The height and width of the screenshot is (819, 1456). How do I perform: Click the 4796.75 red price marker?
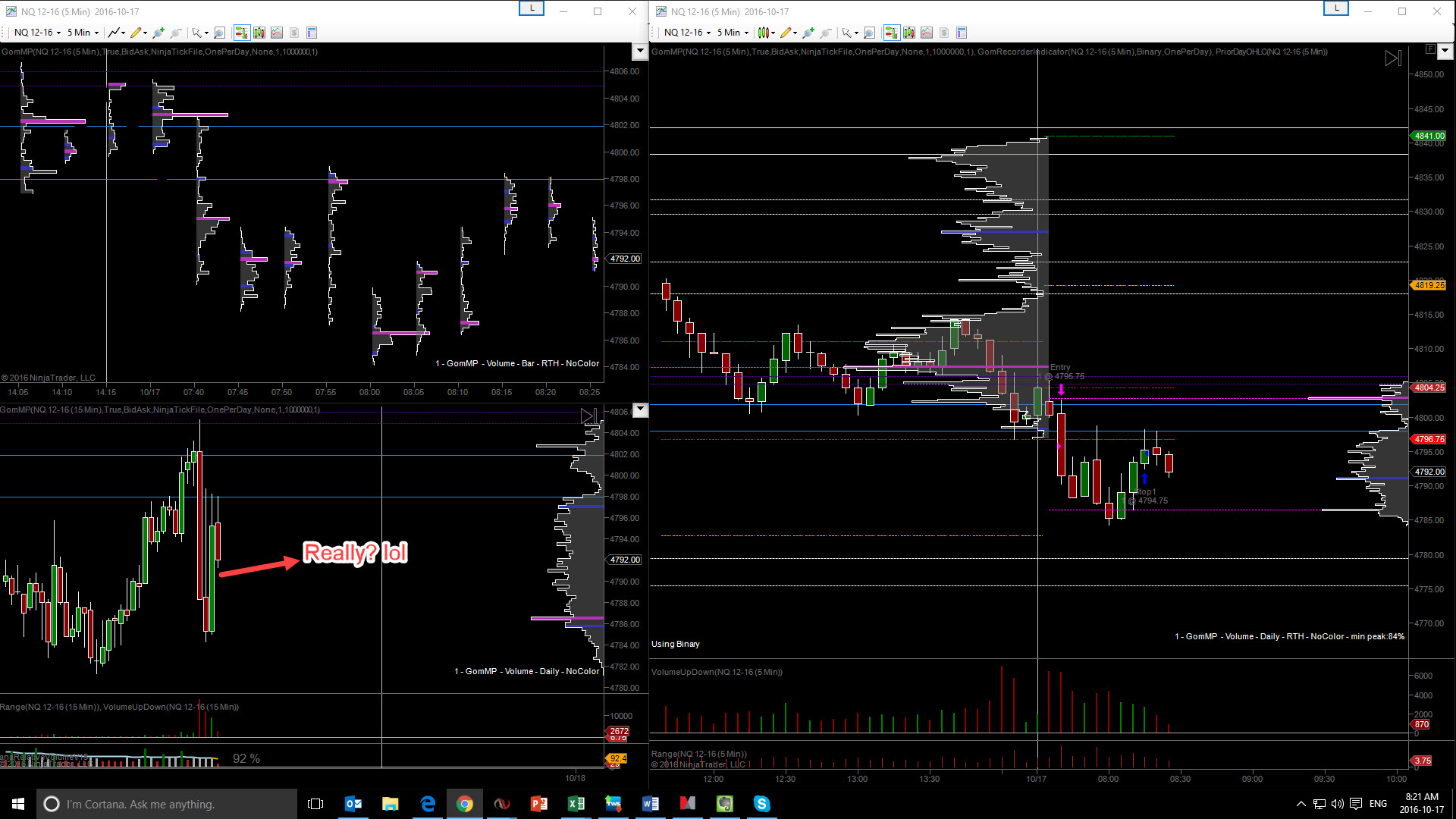1429,439
